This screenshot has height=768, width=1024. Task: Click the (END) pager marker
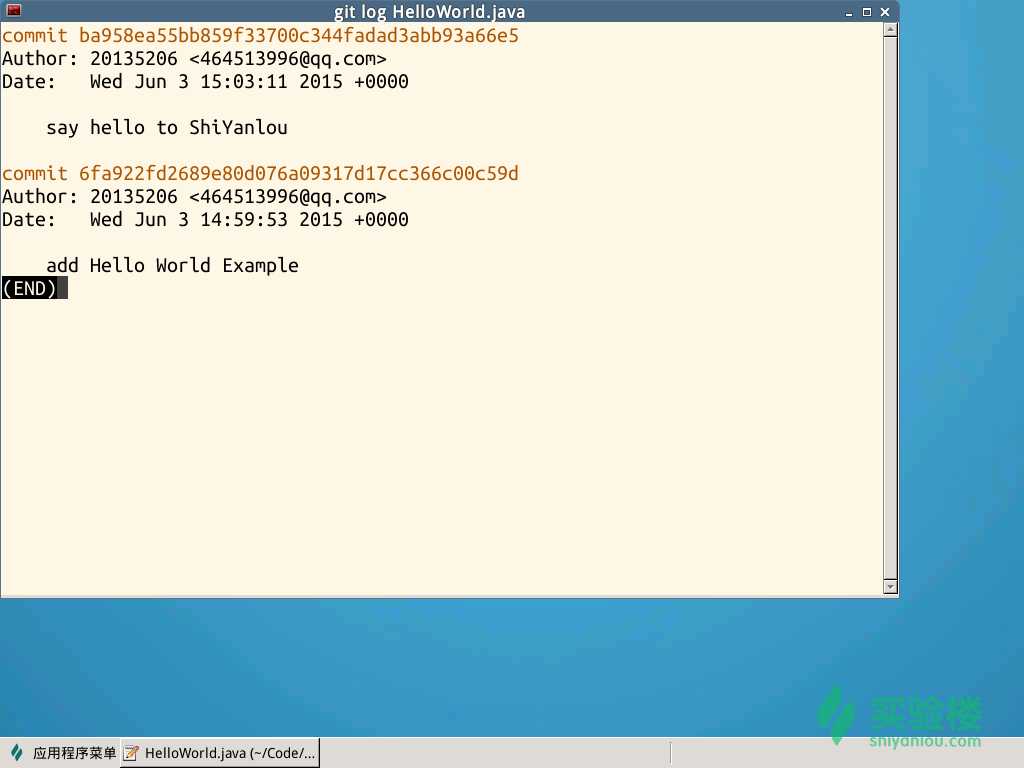click(29, 288)
